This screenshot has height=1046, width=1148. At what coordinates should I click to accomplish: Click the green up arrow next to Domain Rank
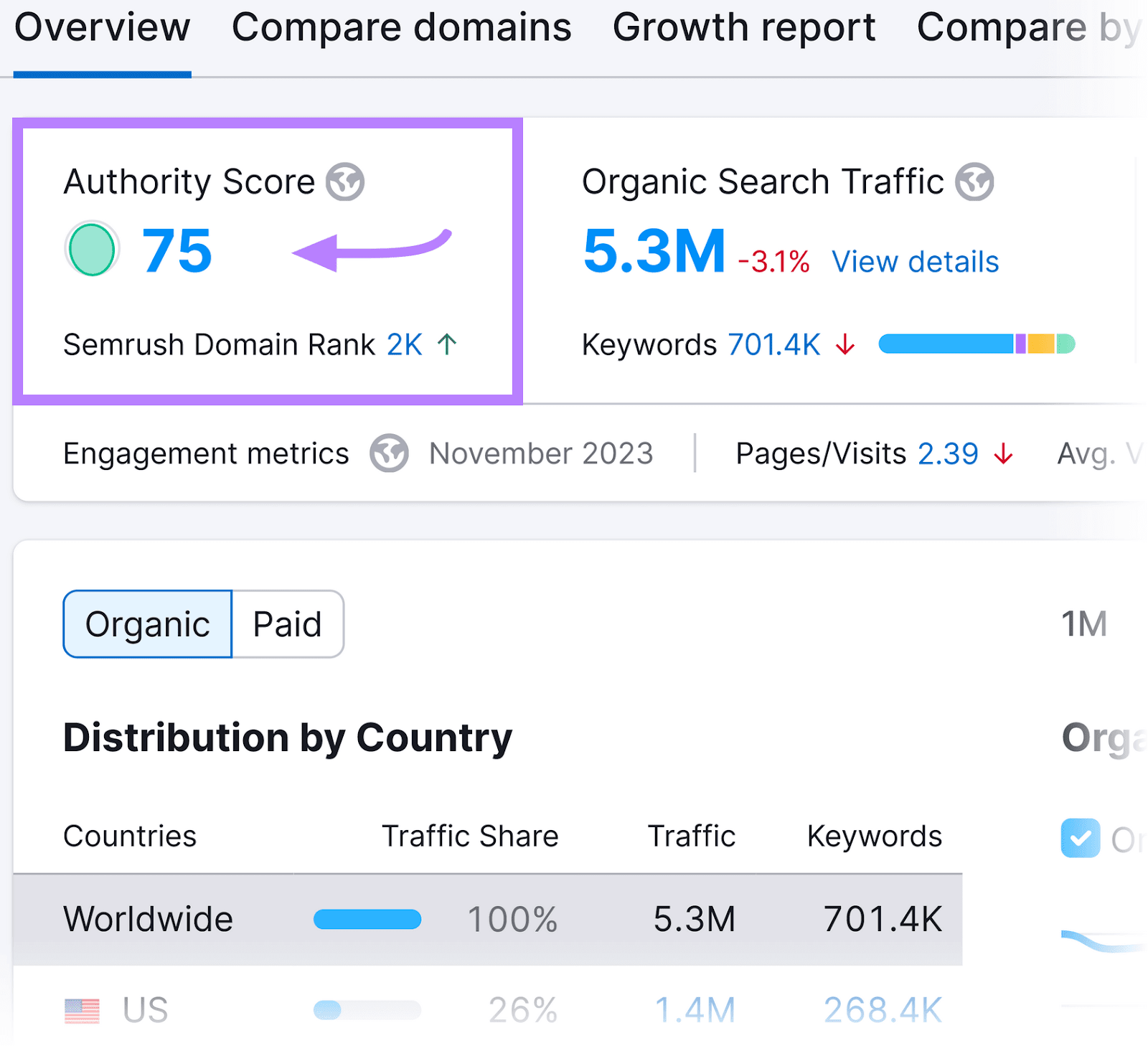[447, 344]
